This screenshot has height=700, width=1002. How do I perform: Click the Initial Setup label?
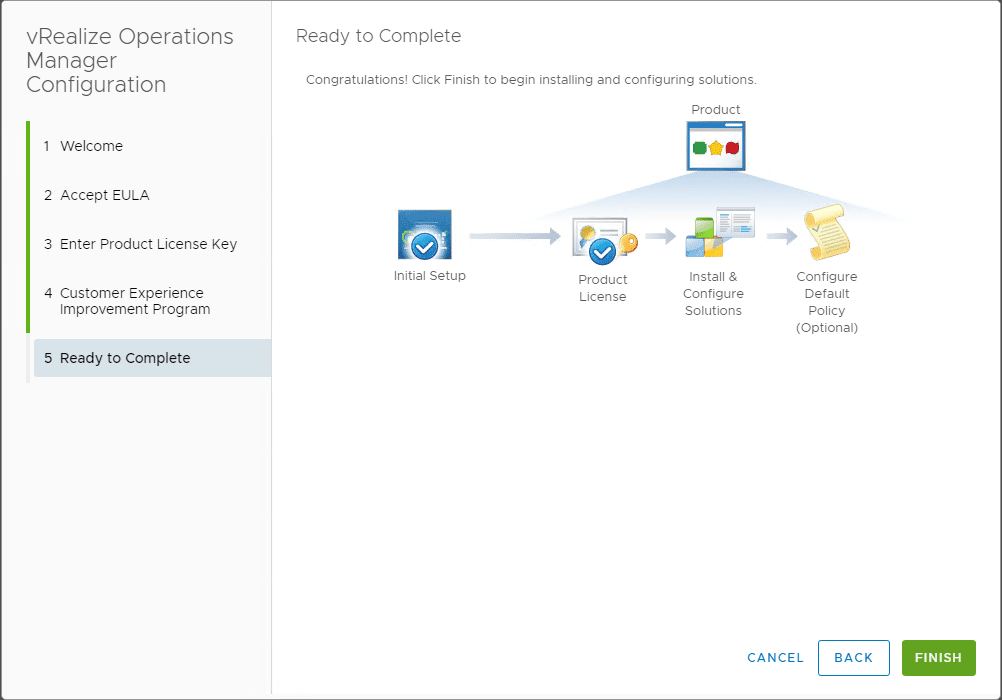point(430,276)
